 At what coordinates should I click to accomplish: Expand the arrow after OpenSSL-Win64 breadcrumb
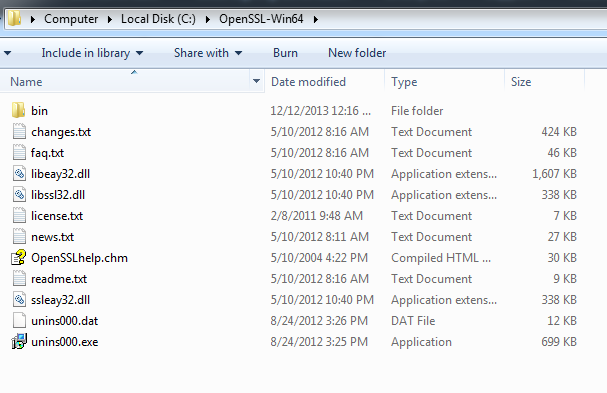click(x=316, y=19)
